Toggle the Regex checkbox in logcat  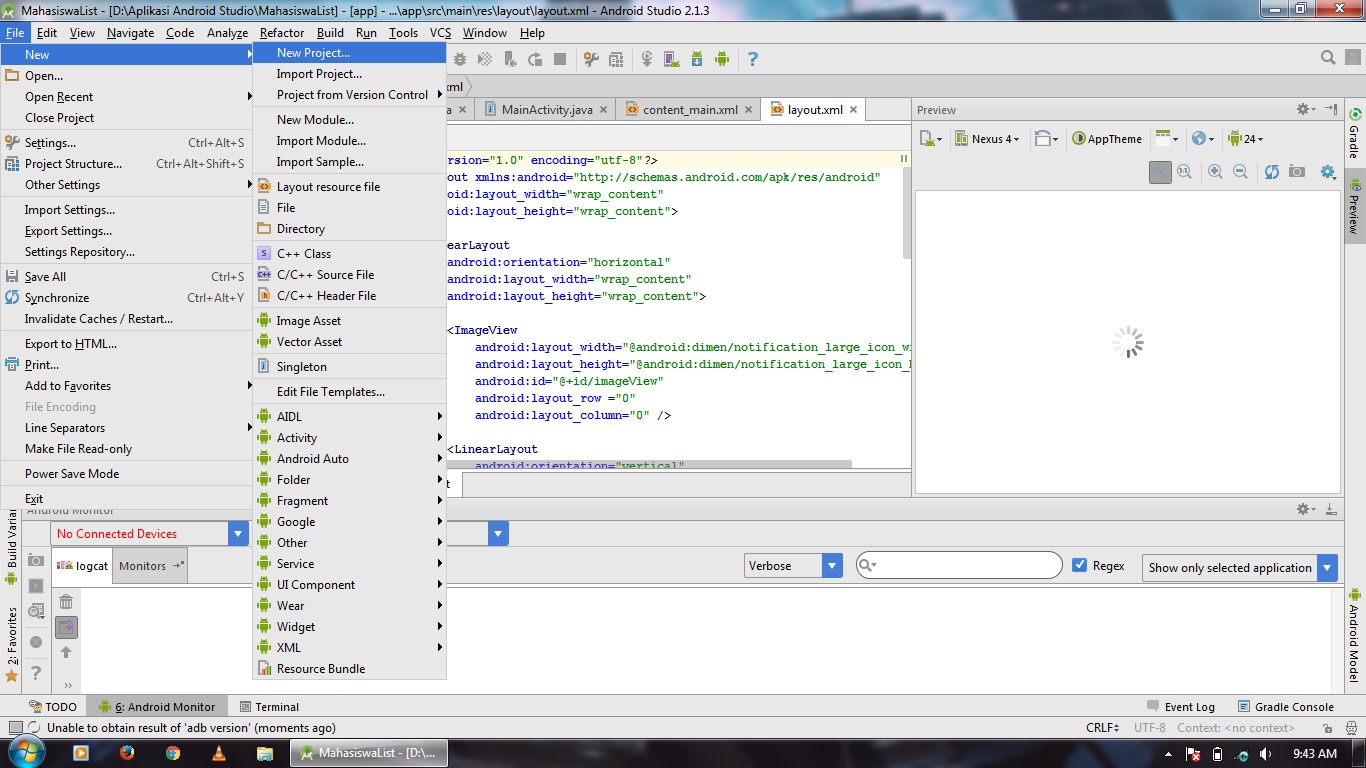(1080, 564)
